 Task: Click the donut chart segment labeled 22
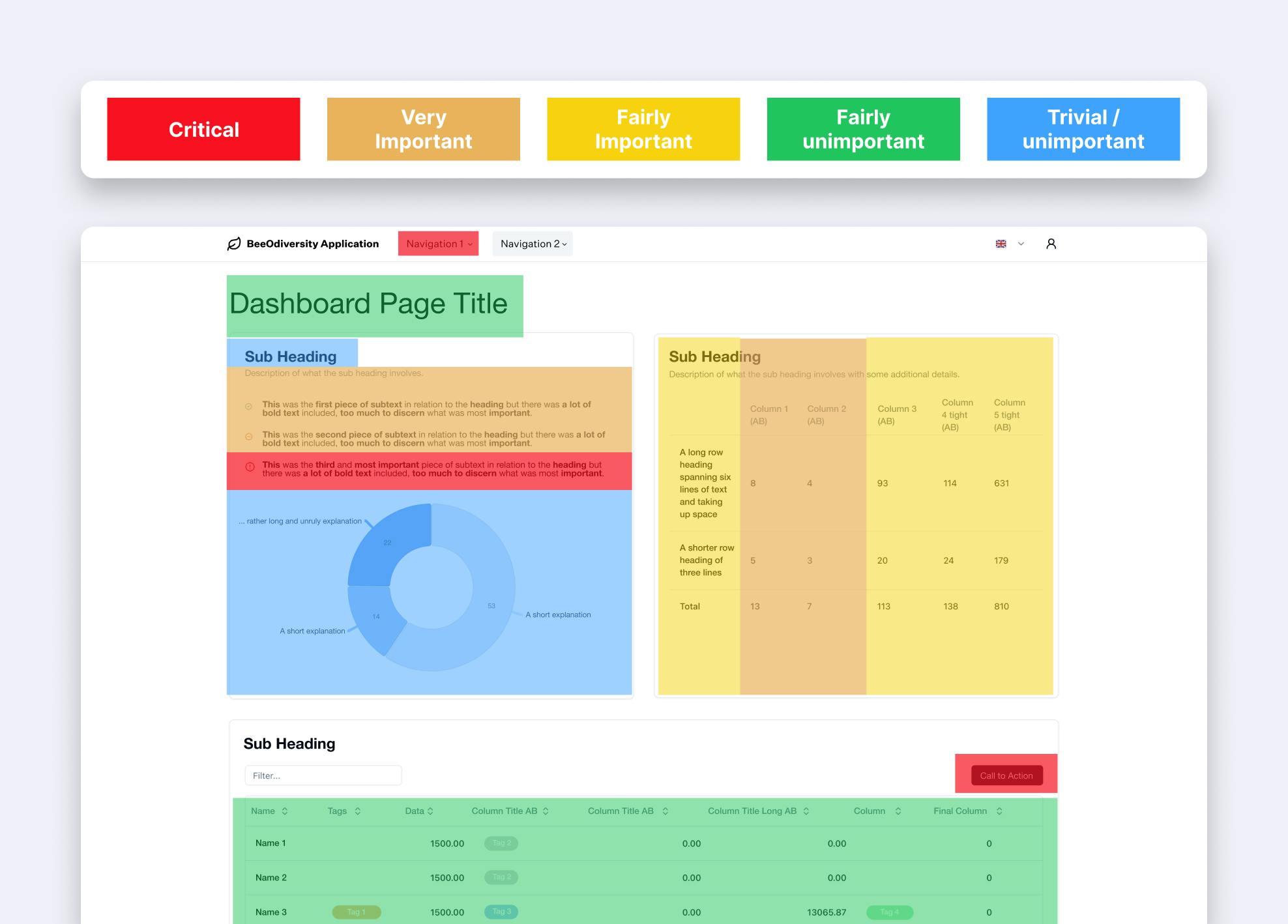[x=387, y=543]
